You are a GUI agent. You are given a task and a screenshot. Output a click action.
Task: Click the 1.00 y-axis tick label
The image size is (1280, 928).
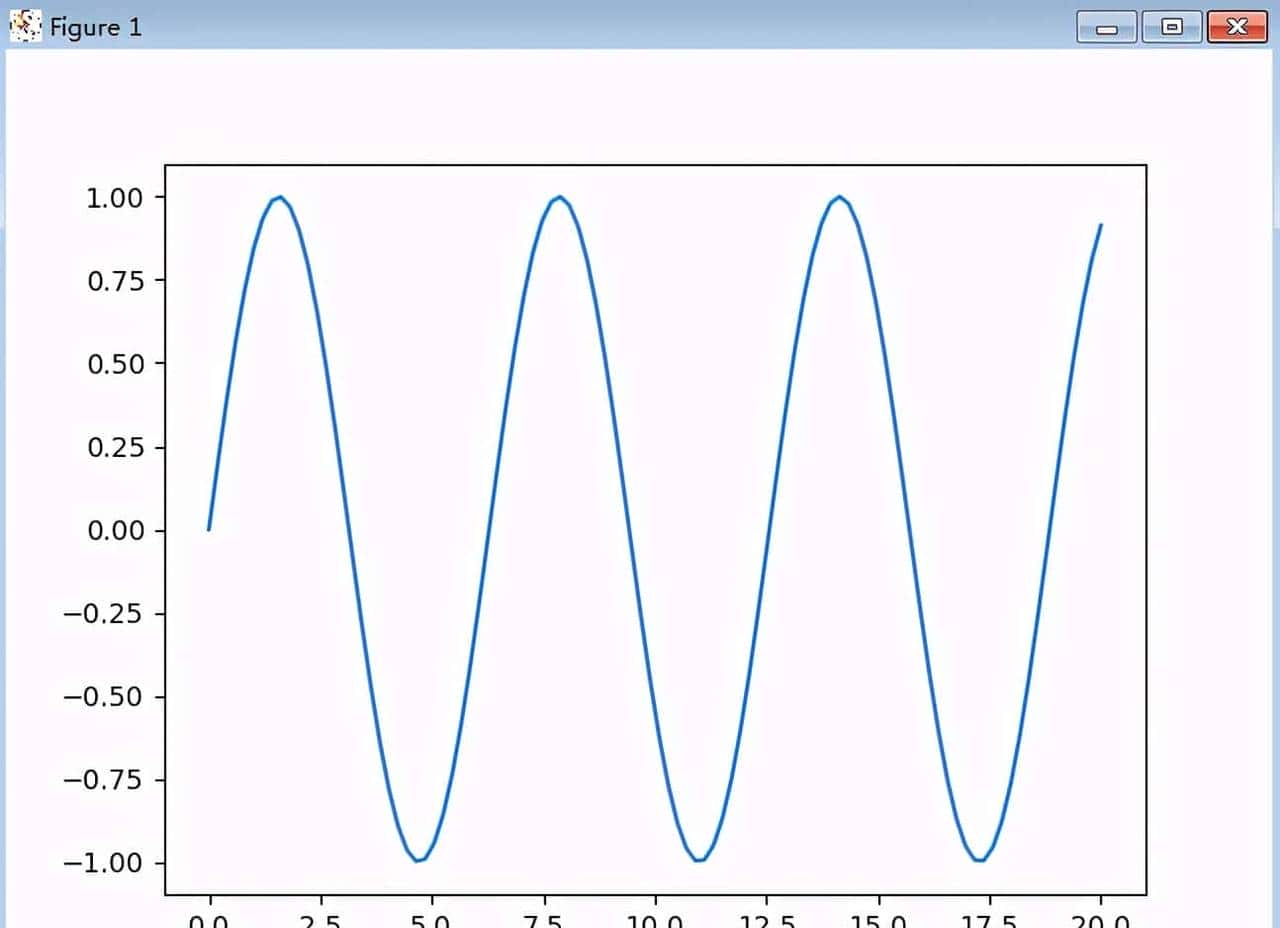coord(116,197)
